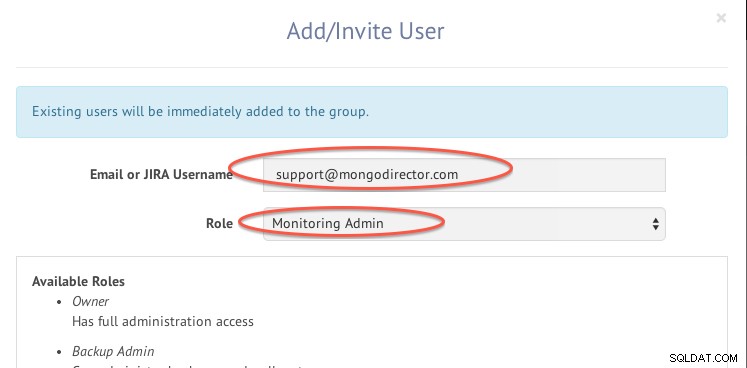Screen dimensions: 747x368
Task: Click the Role field label
Action: pyautogui.click(x=219, y=223)
